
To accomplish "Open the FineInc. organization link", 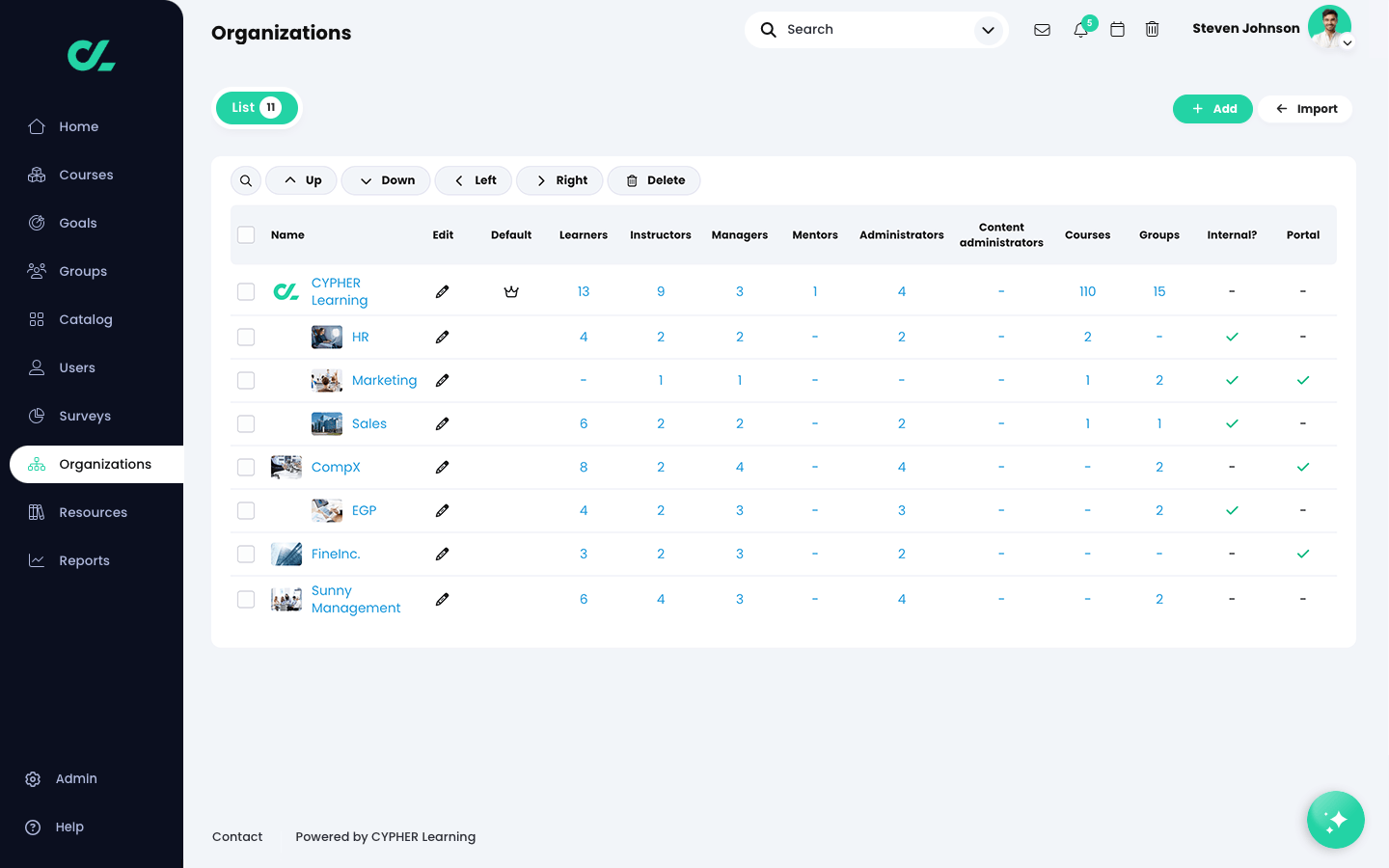I will click(336, 554).
